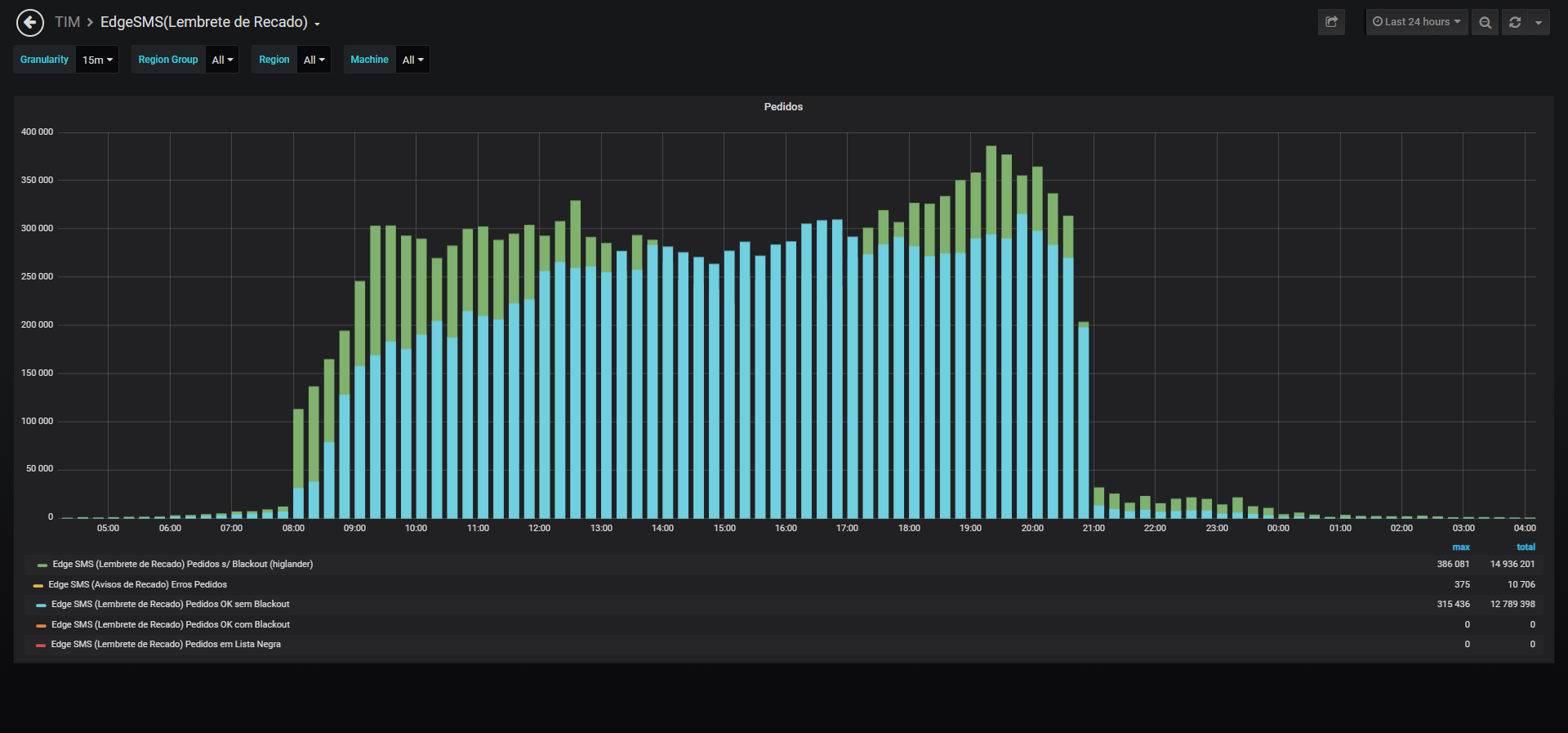Click the 21:00 x-axis time label

[1094, 529]
